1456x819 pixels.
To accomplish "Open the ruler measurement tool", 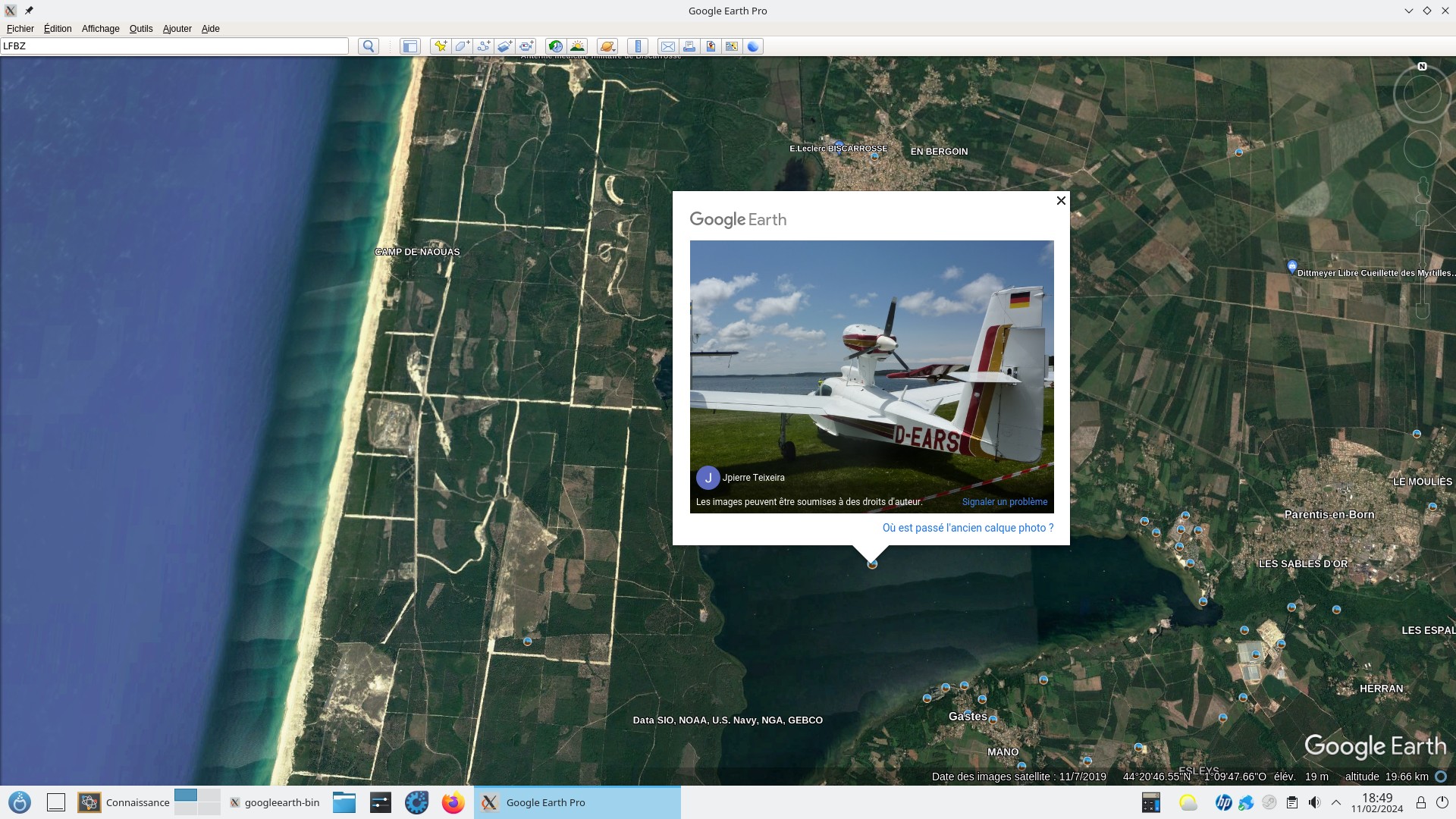I will (x=638, y=46).
